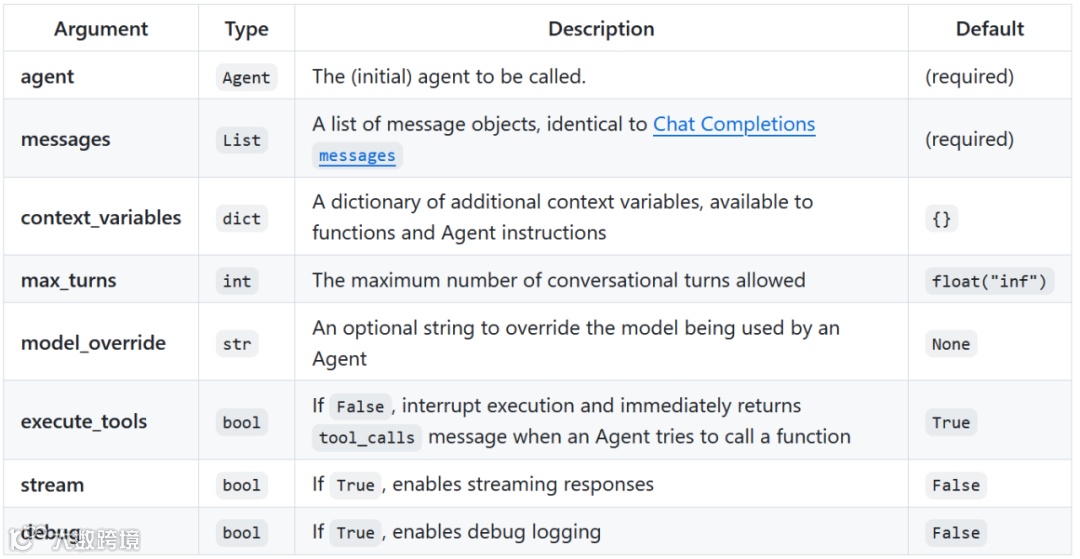The width and height of the screenshot is (1080, 559).
Task: Click the Type column header
Action: click(246, 29)
